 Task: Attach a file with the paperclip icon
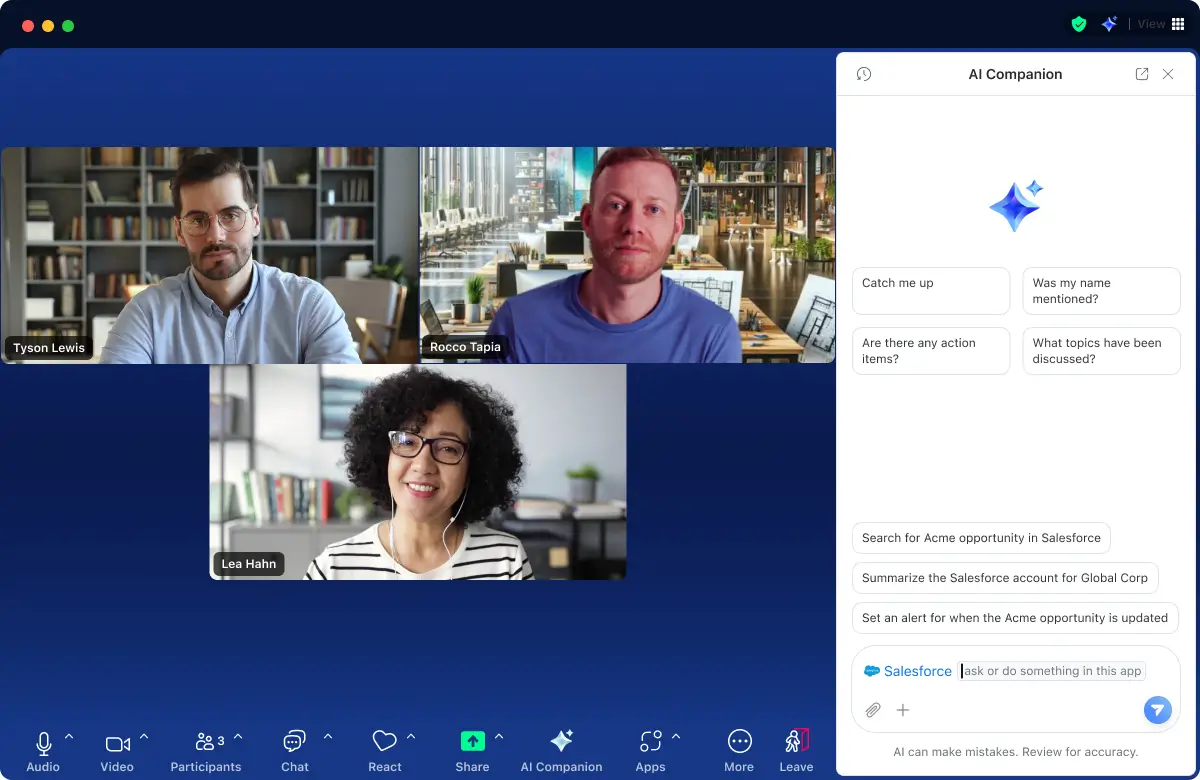coord(872,710)
